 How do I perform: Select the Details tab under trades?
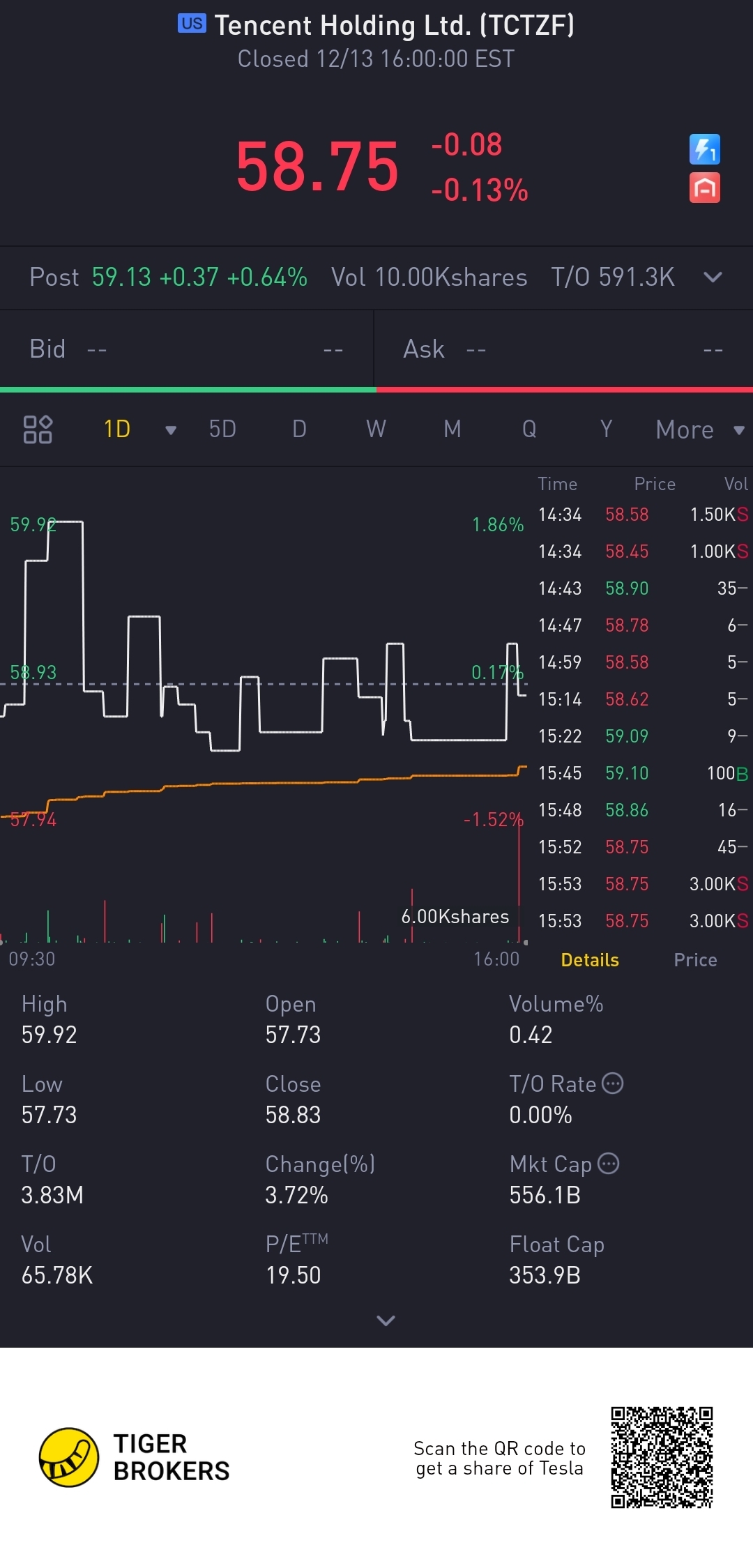coord(590,960)
